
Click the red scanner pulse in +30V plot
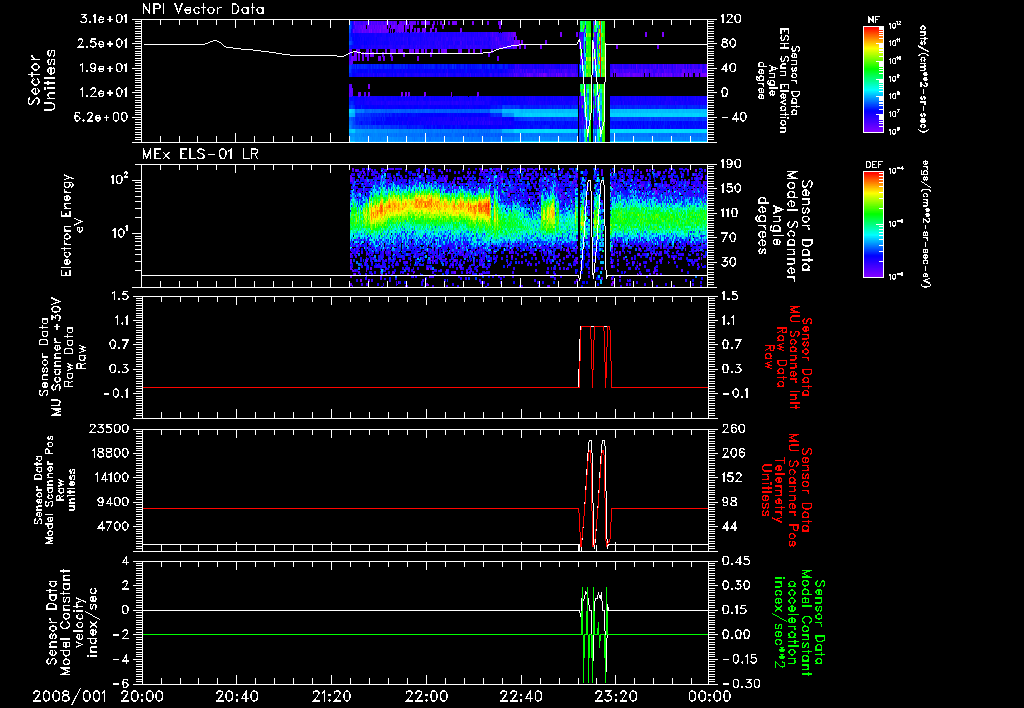point(595,357)
